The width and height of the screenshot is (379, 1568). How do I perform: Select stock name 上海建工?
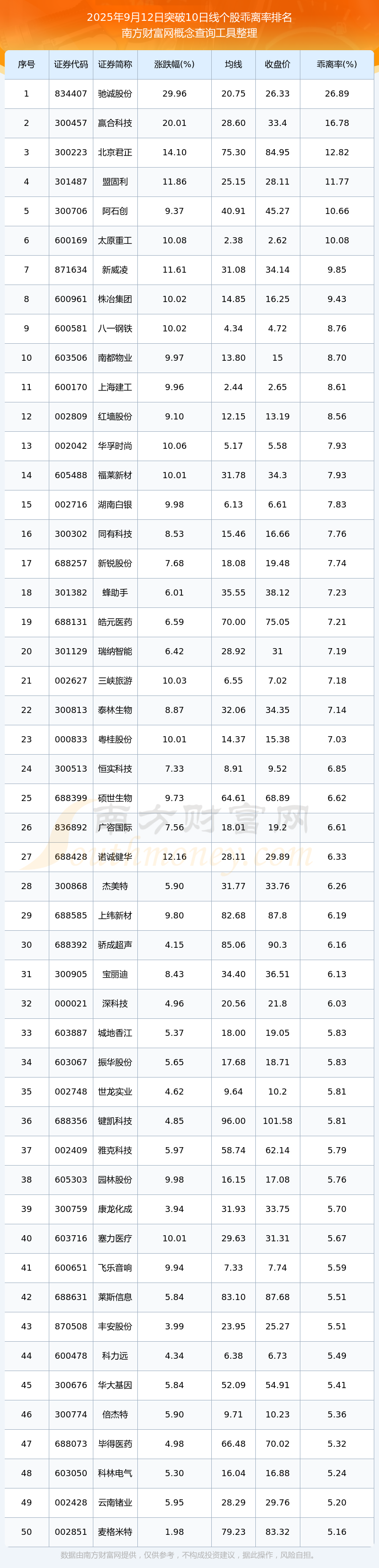click(115, 387)
